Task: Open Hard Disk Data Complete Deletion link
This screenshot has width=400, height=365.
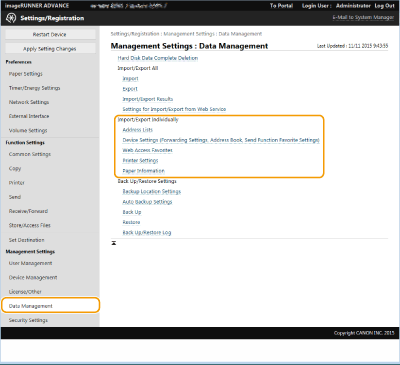Action: [158, 58]
